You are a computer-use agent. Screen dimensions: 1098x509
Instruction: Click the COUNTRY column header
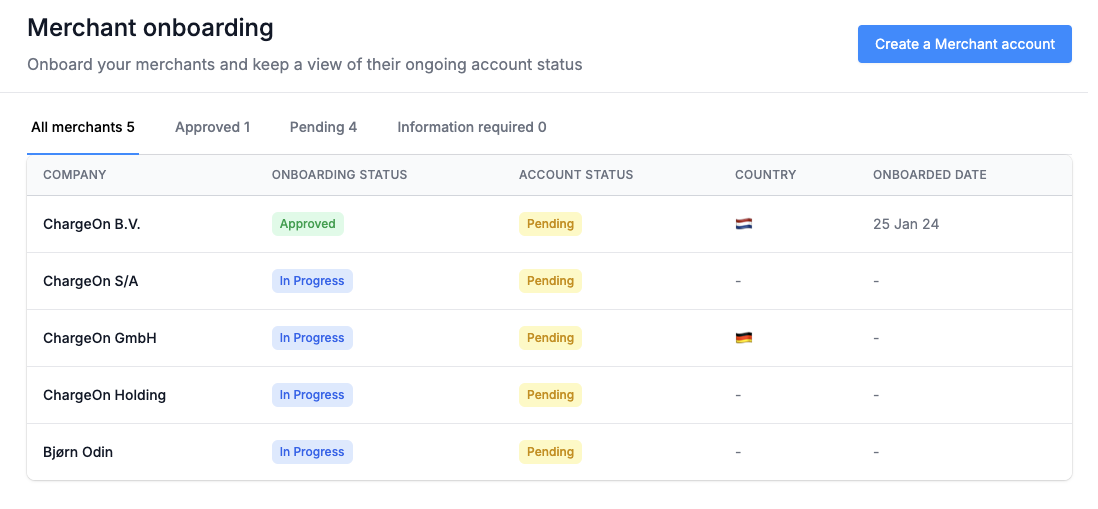765,175
